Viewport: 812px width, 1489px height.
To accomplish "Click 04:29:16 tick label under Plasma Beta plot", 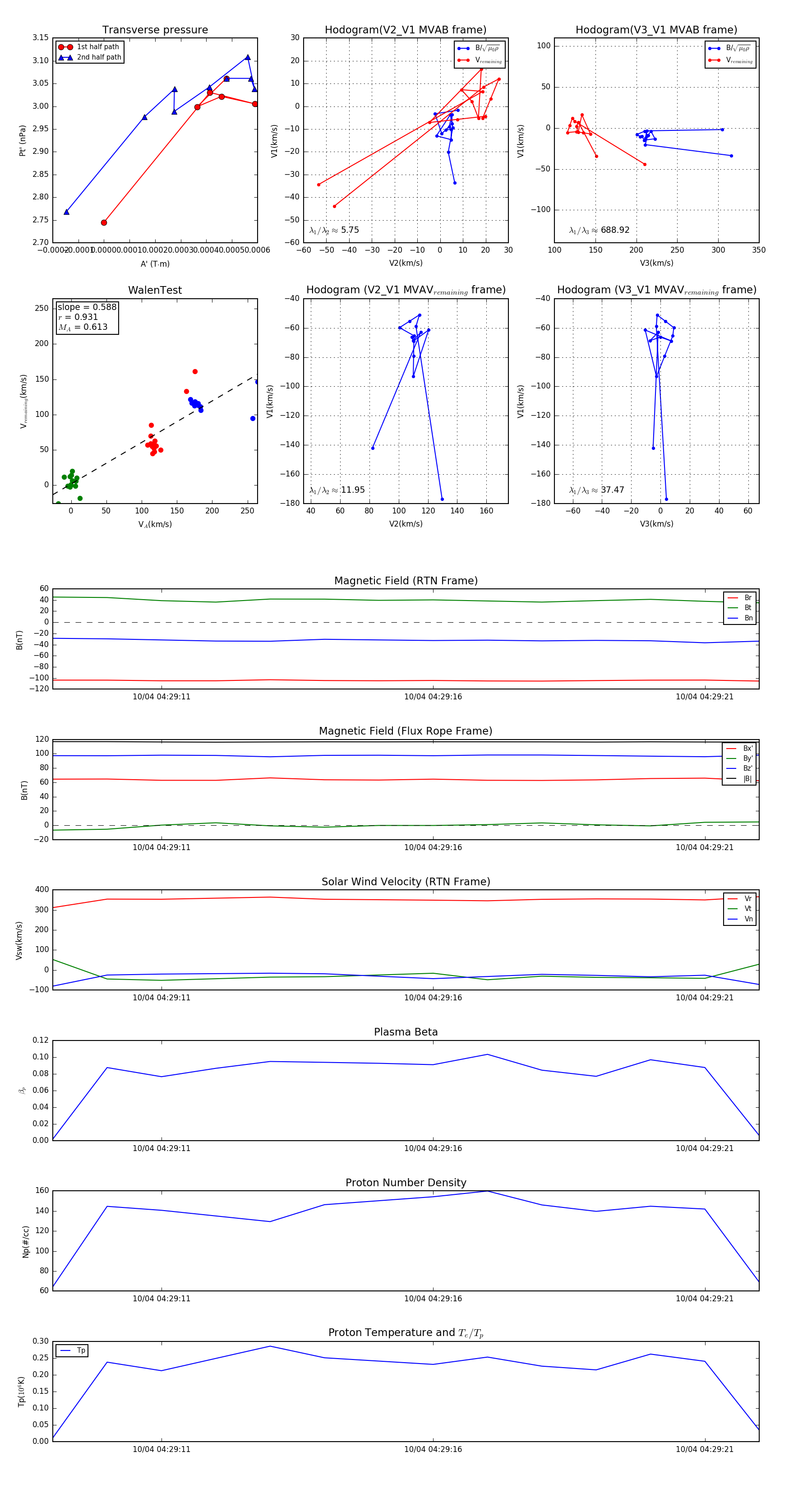I will pos(433,1148).
